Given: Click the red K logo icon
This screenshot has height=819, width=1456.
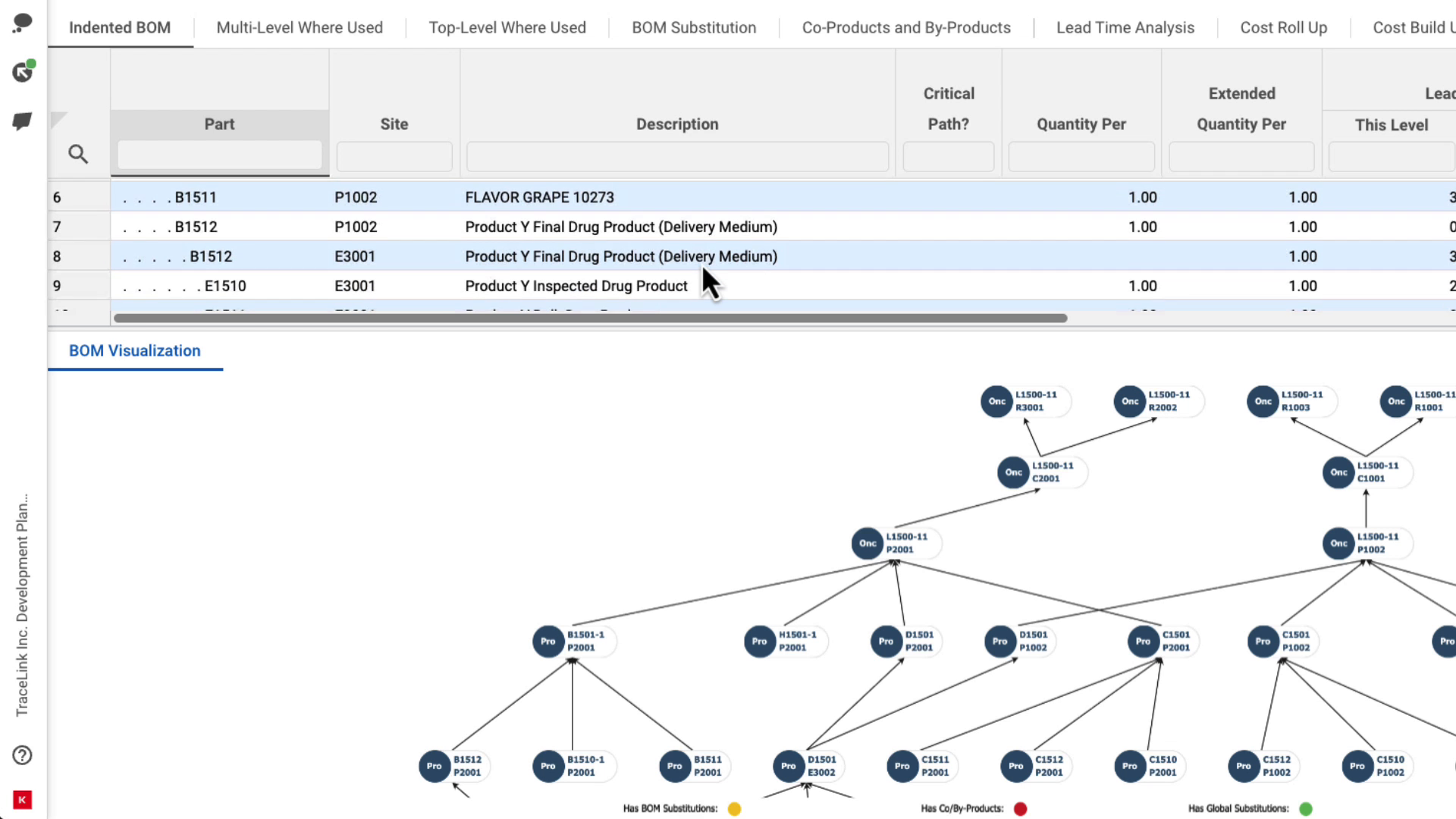Looking at the screenshot, I should tap(23, 799).
